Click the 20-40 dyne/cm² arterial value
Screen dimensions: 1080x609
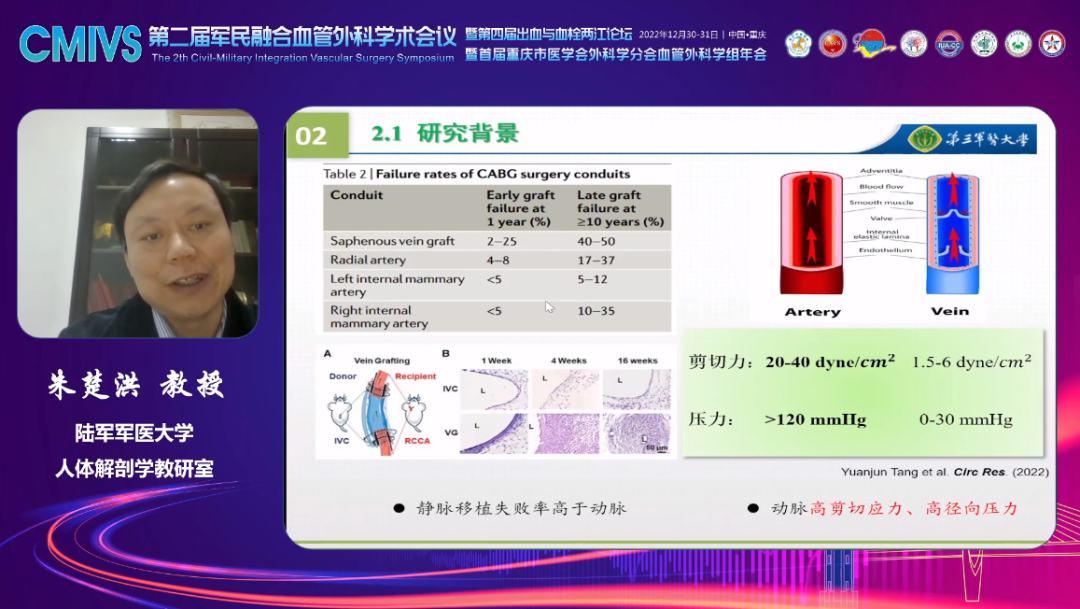pyautogui.click(x=830, y=361)
